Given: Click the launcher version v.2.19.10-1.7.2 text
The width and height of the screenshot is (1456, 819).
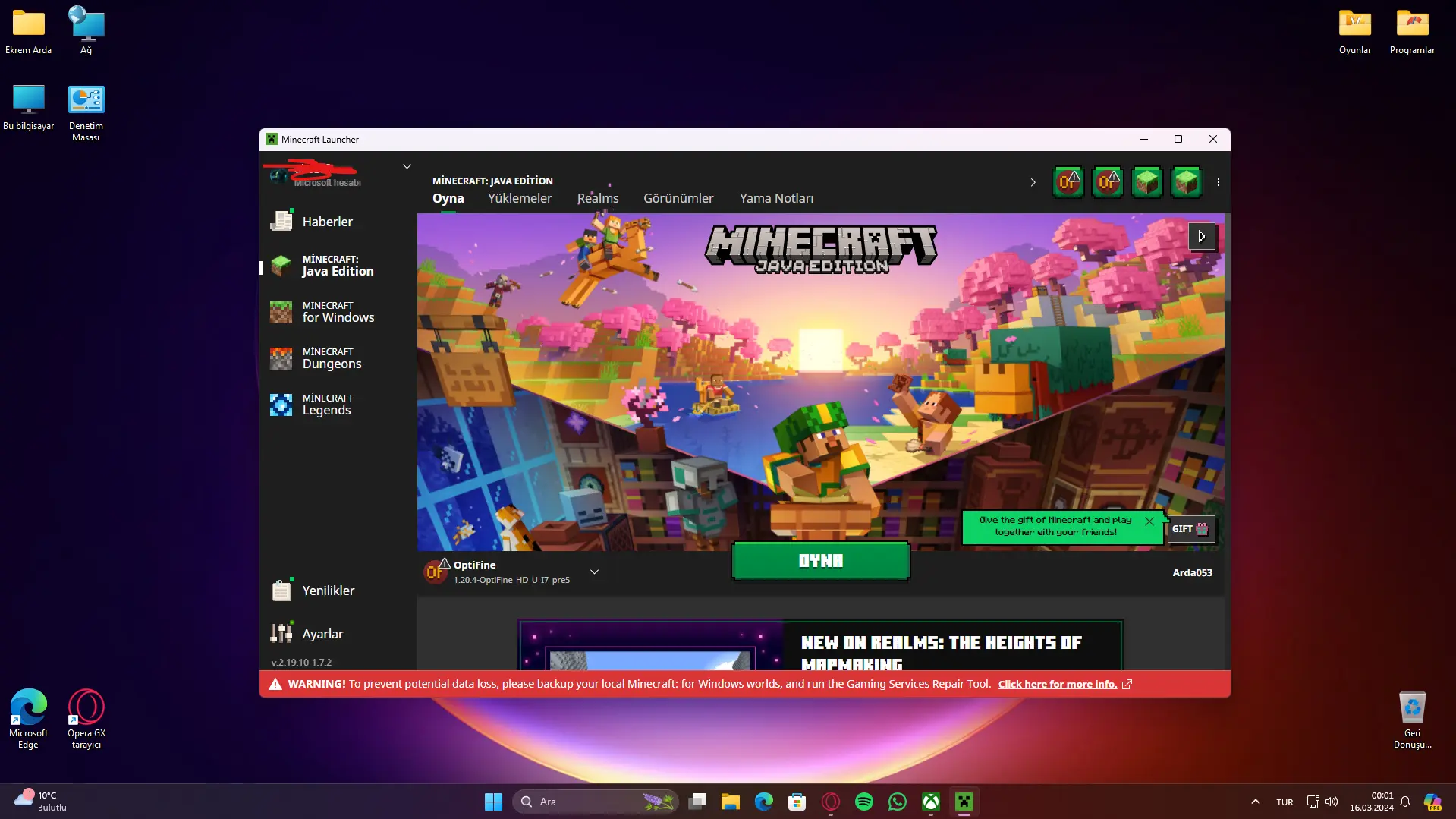Looking at the screenshot, I should point(301,663).
